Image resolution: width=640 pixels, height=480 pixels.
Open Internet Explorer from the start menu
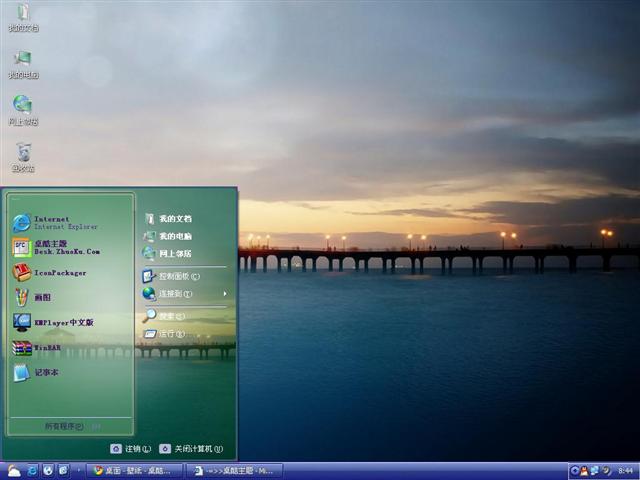click(50, 222)
